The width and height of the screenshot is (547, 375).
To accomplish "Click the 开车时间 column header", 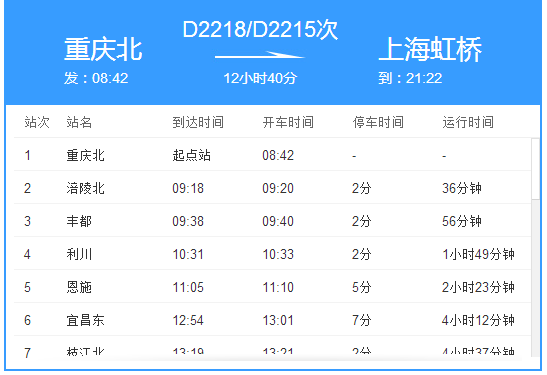I will coord(288,122).
